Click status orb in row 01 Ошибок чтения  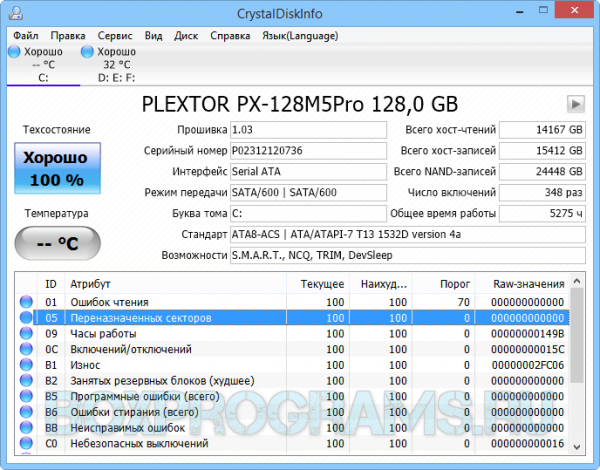pyautogui.click(x=26, y=302)
